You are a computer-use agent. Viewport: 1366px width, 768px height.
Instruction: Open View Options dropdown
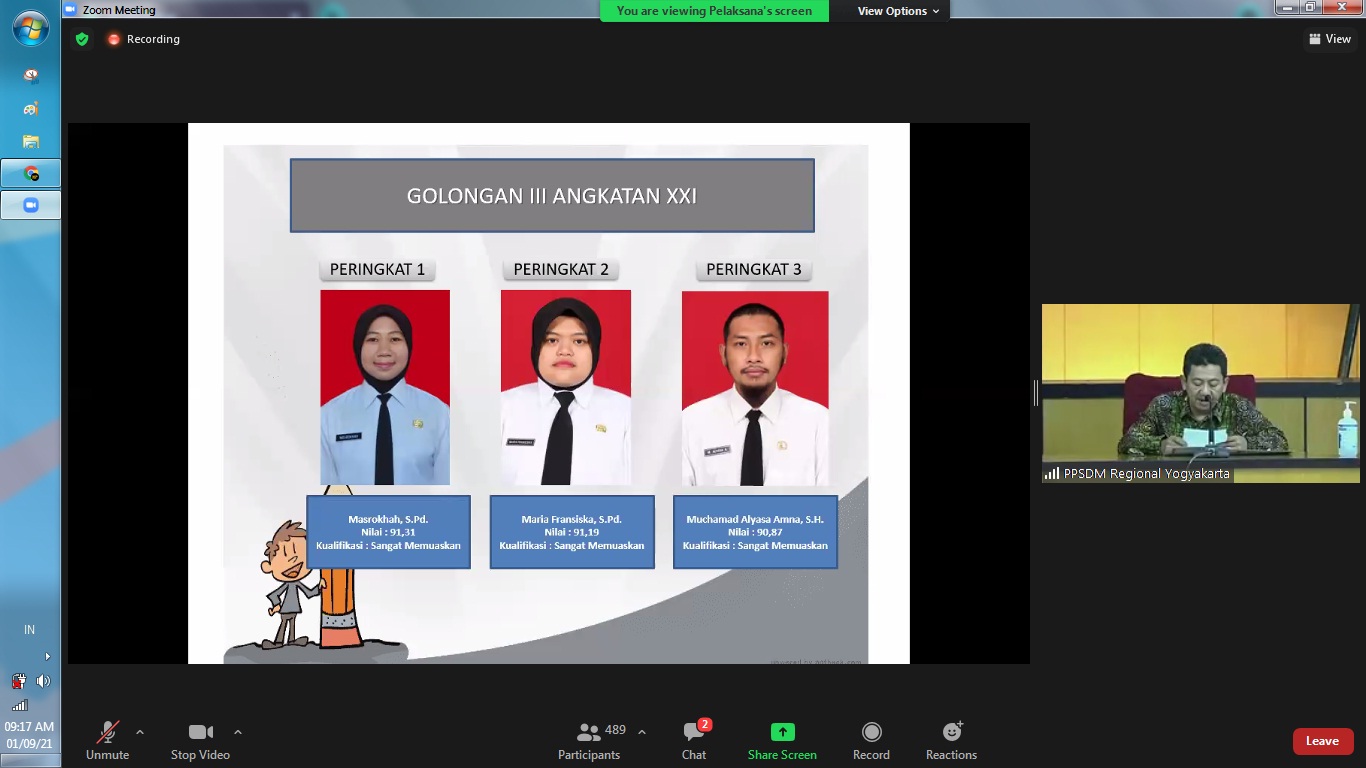pyautogui.click(x=898, y=11)
